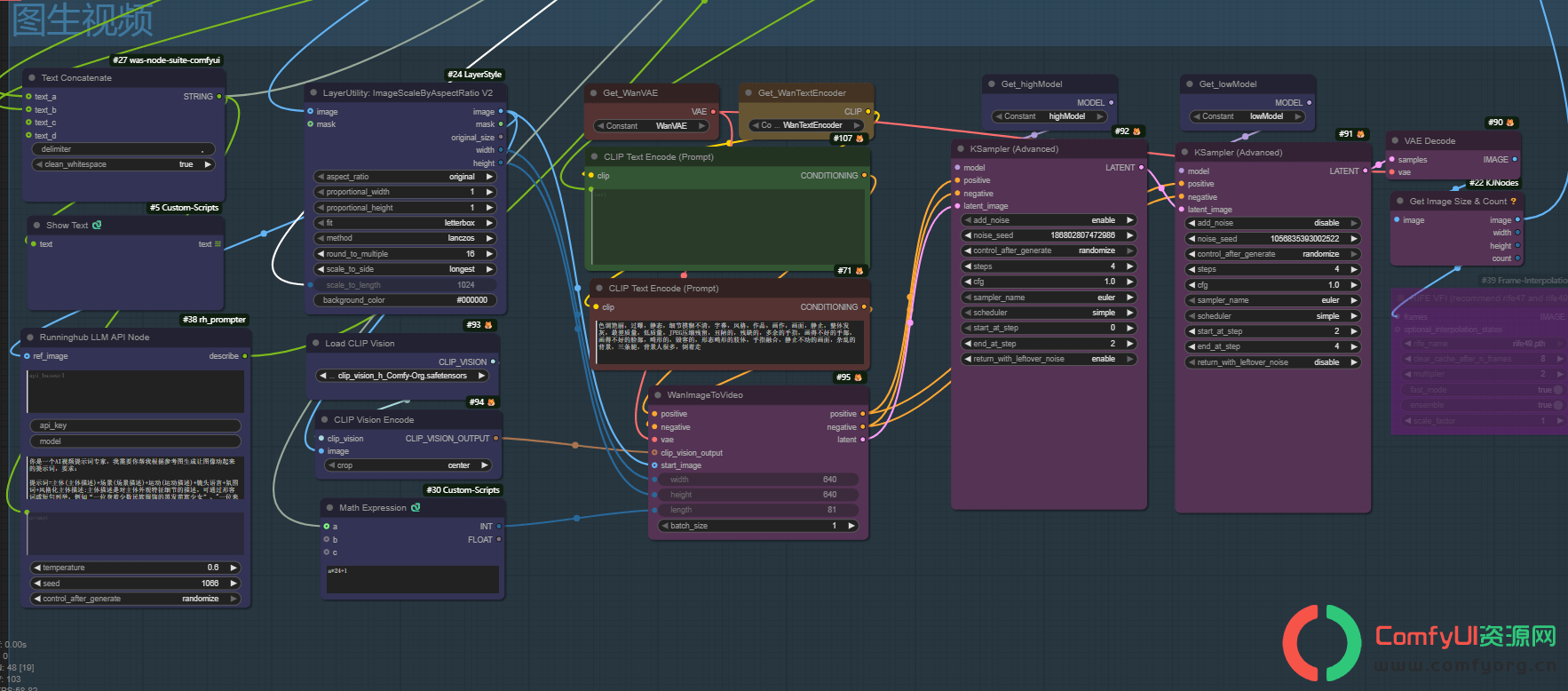
Task: Click the Math Expression node's title icon
Action: pos(416,508)
